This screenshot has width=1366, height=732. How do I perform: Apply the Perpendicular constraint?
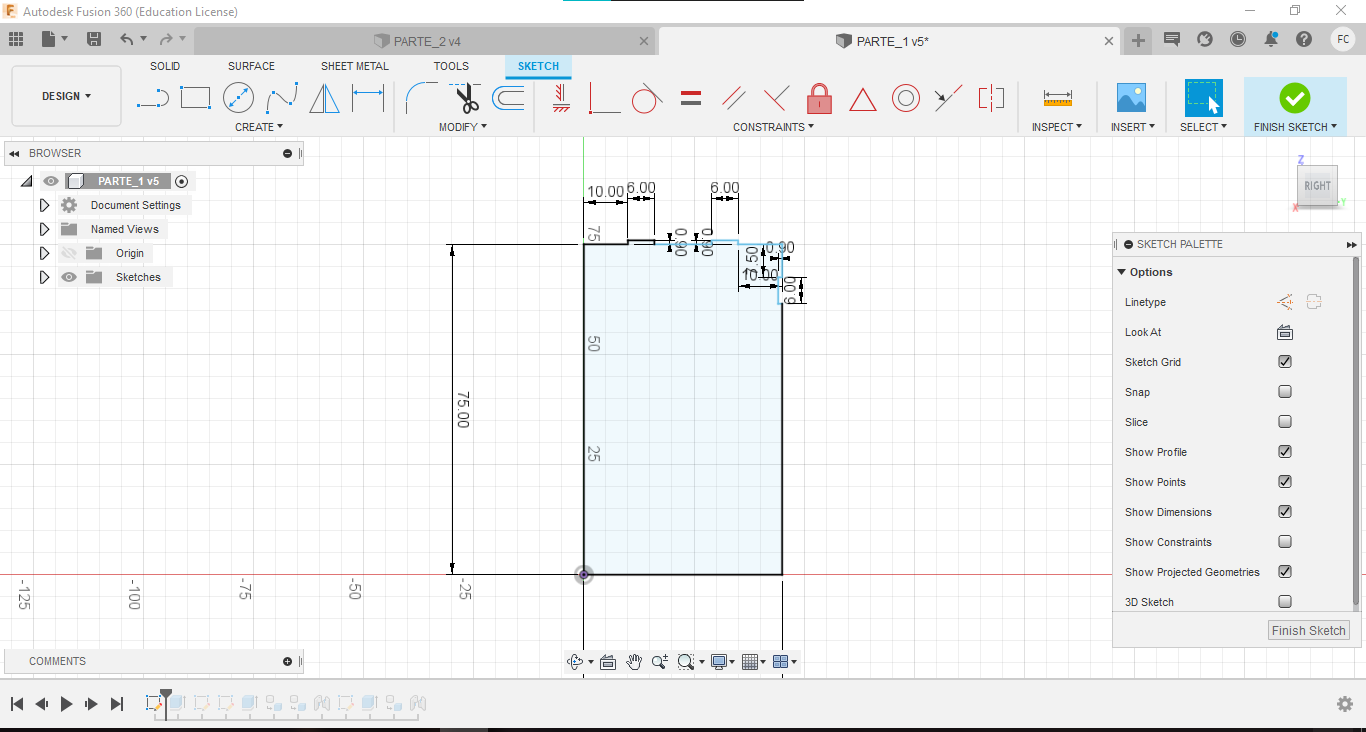777,98
